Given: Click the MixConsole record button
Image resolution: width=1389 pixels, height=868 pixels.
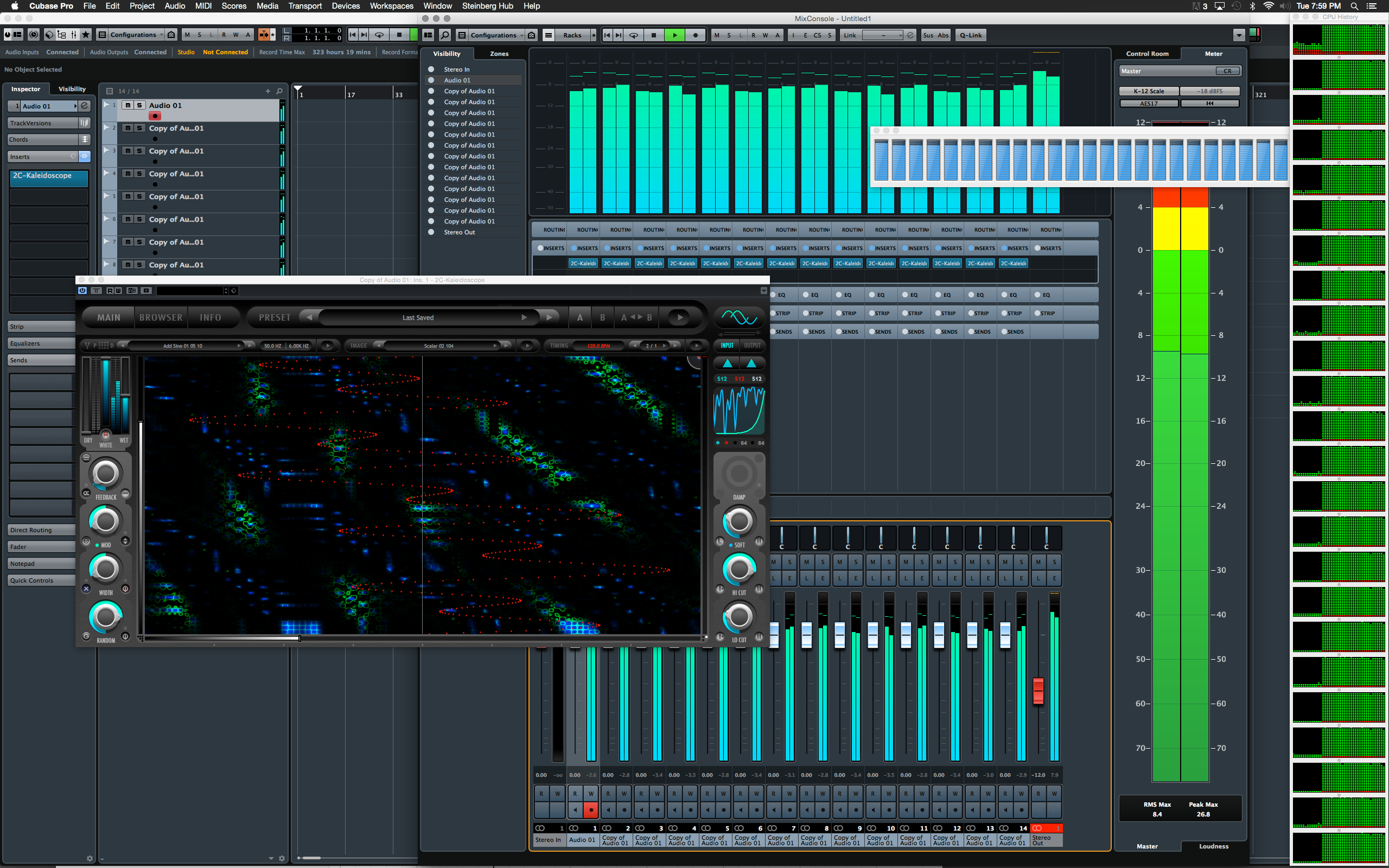Looking at the screenshot, I should pyautogui.click(x=696, y=35).
